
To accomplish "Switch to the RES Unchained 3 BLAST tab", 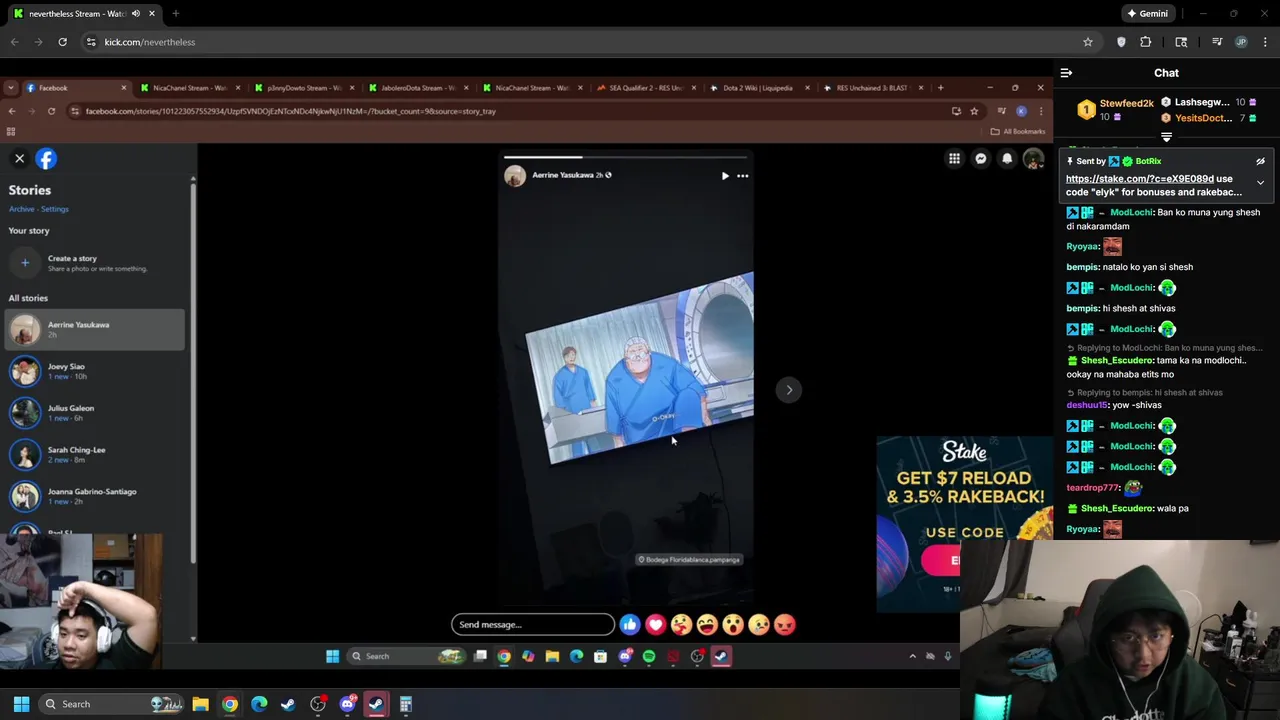I will pyautogui.click(x=873, y=88).
